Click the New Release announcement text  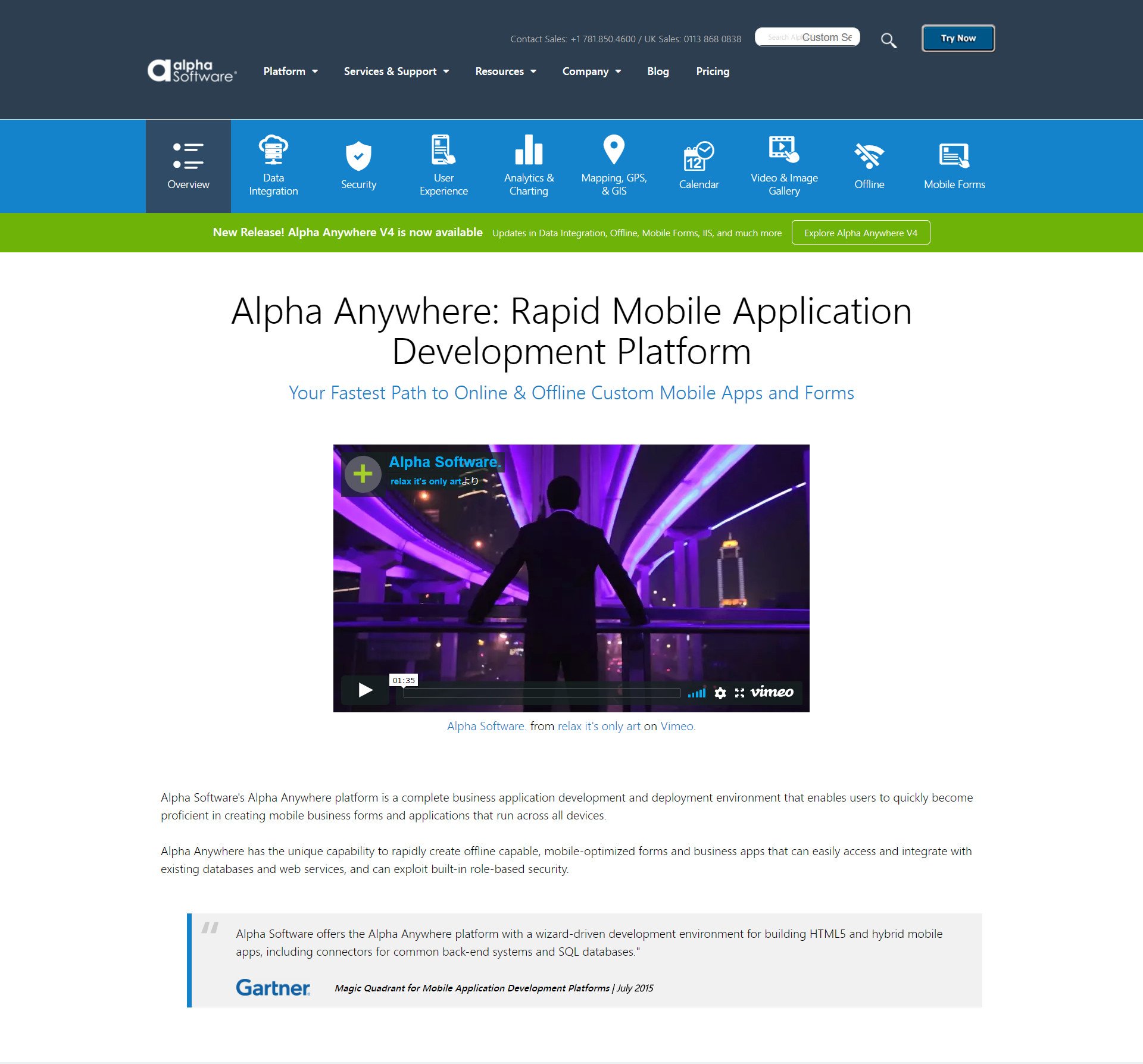point(348,232)
